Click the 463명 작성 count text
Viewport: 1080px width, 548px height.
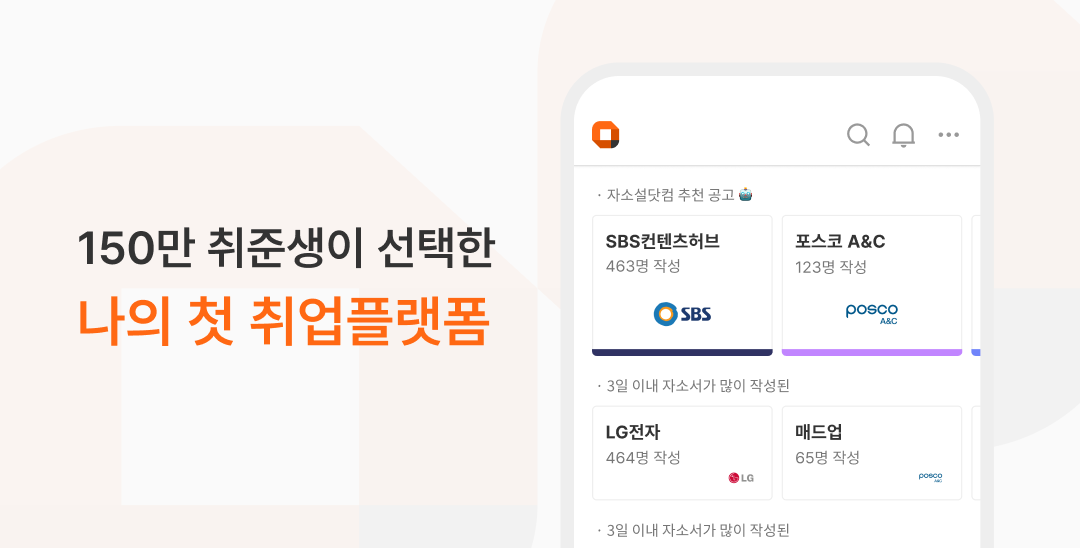pos(643,266)
